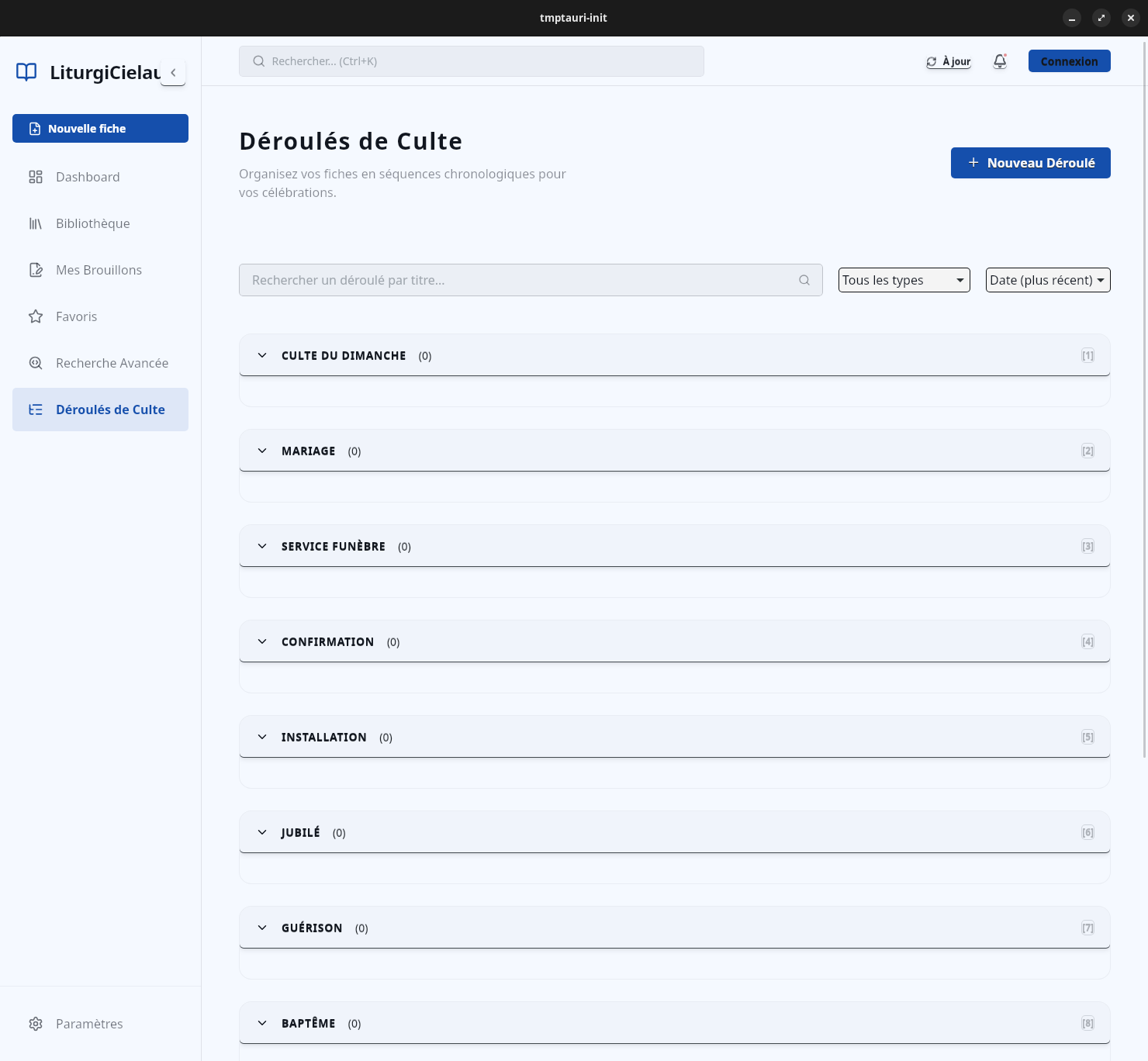Screen dimensions: 1148x1061
Task: Open the 'Date (plus récent)' sort dropdown
Action: point(1047,280)
